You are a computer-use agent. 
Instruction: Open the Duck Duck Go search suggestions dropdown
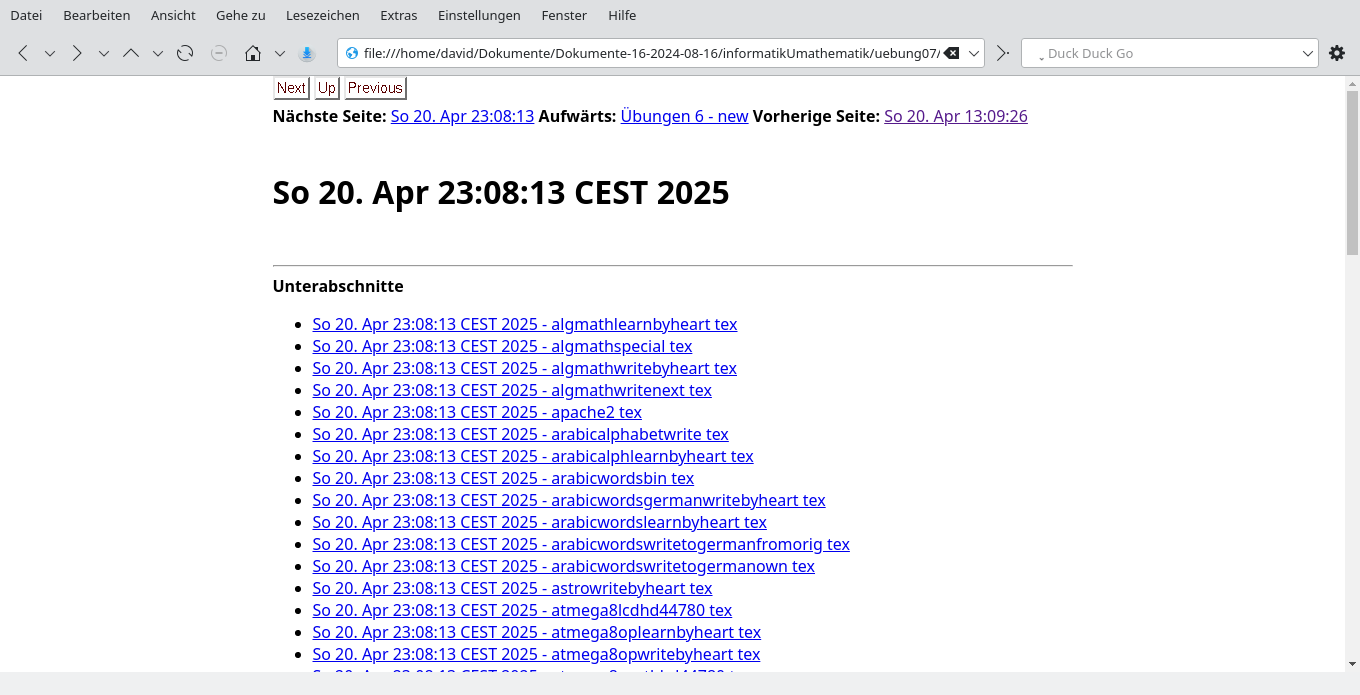tap(1308, 53)
